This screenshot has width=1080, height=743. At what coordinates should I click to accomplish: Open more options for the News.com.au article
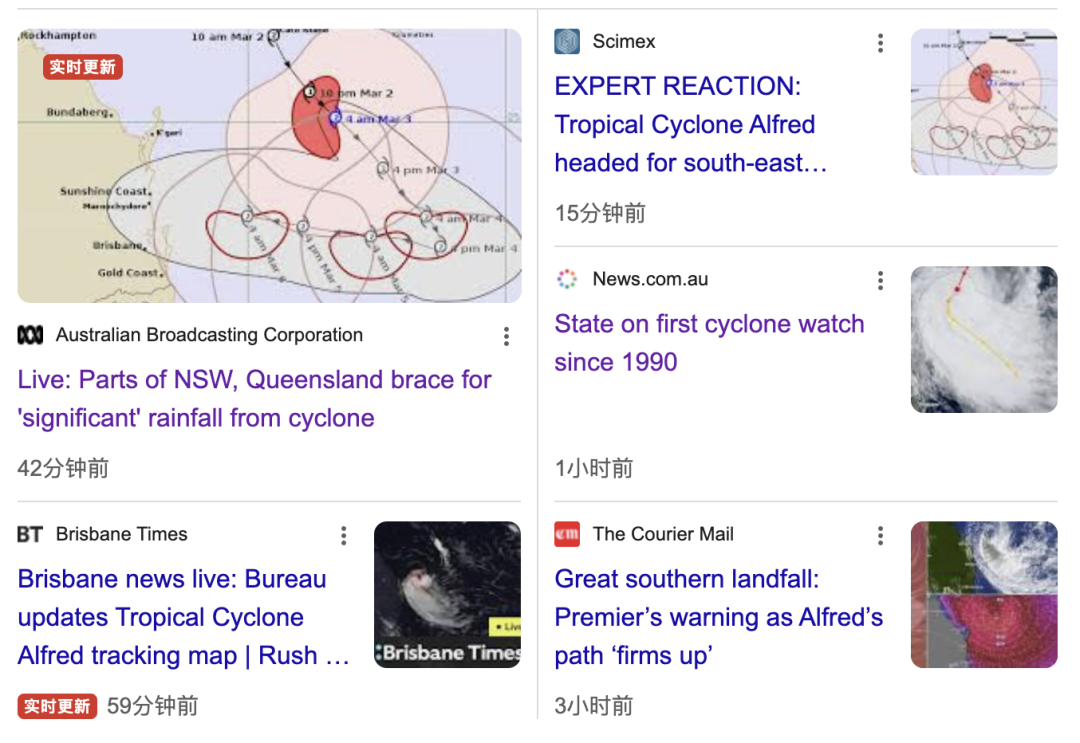pyautogui.click(x=880, y=280)
